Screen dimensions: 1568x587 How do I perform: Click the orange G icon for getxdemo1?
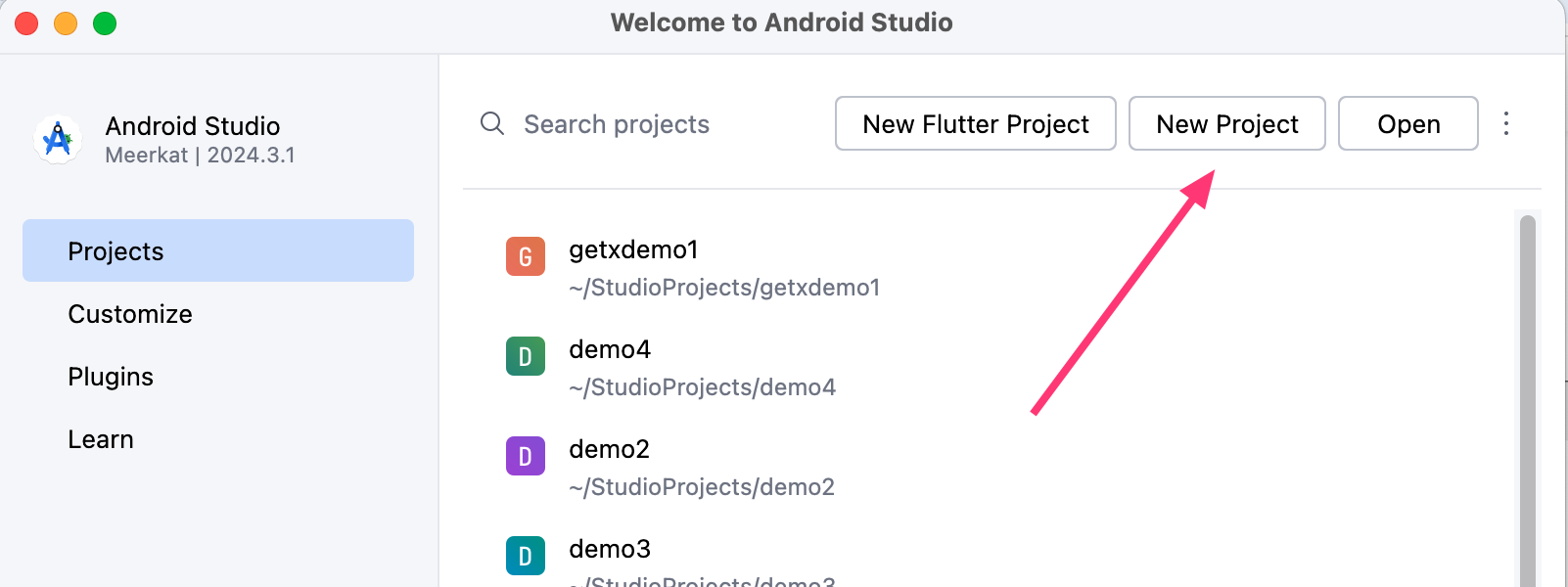coord(526,257)
